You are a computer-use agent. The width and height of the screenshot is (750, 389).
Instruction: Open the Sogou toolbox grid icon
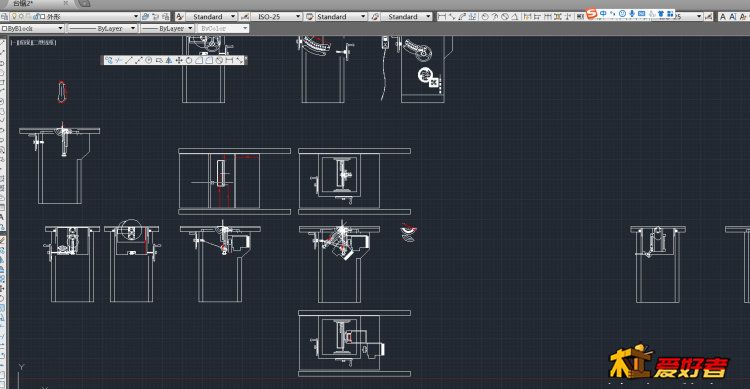coord(670,14)
